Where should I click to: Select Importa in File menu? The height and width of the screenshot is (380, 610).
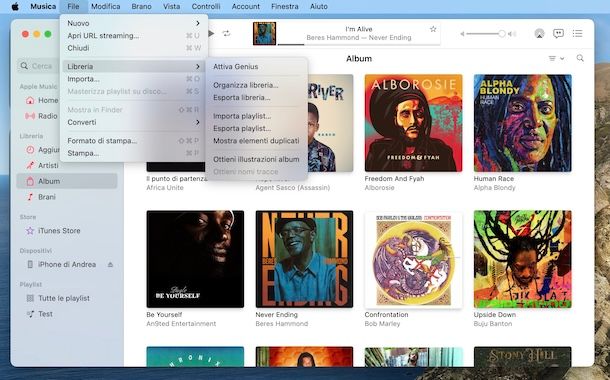coord(134,79)
